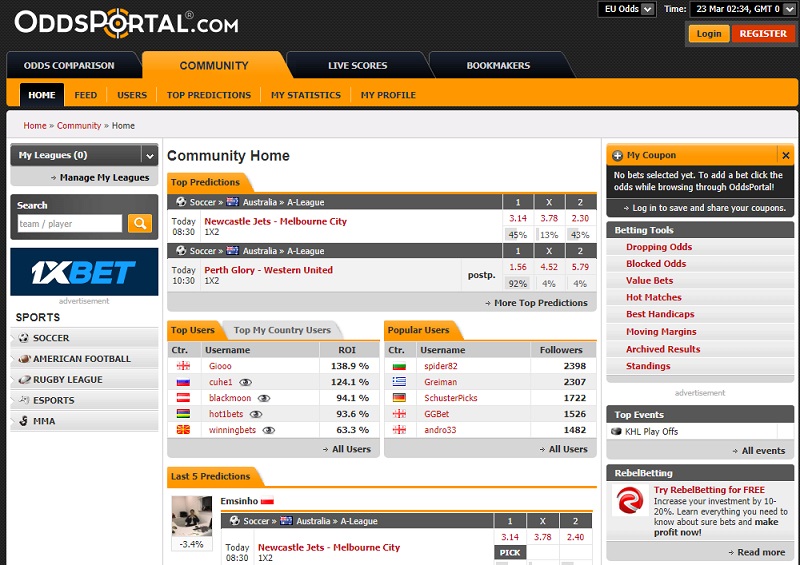Click the 92% pick bar for Perth Glory
800x565 pixels.
tap(517, 283)
